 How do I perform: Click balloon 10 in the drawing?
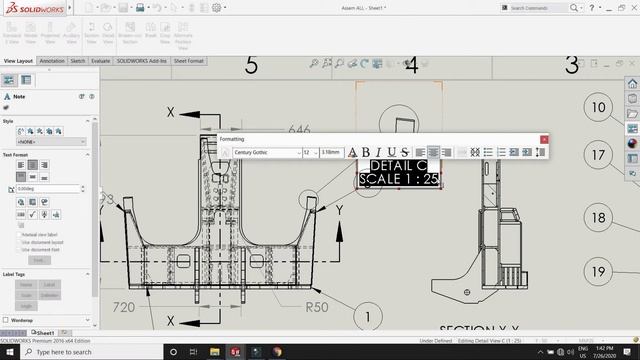[598, 107]
